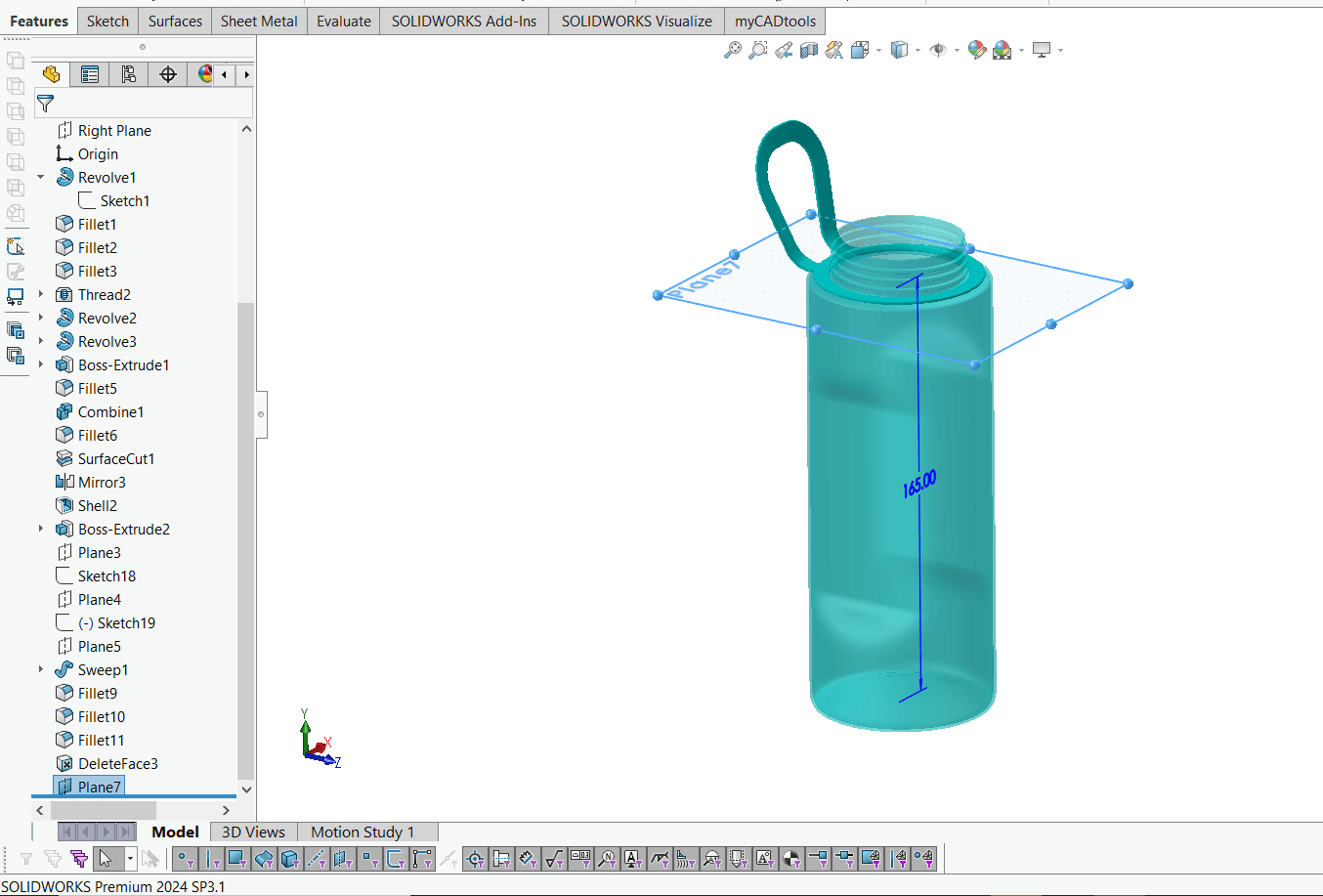Click the Model tab at the bottom
The width and height of the screenshot is (1323, 896).
[175, 832]
